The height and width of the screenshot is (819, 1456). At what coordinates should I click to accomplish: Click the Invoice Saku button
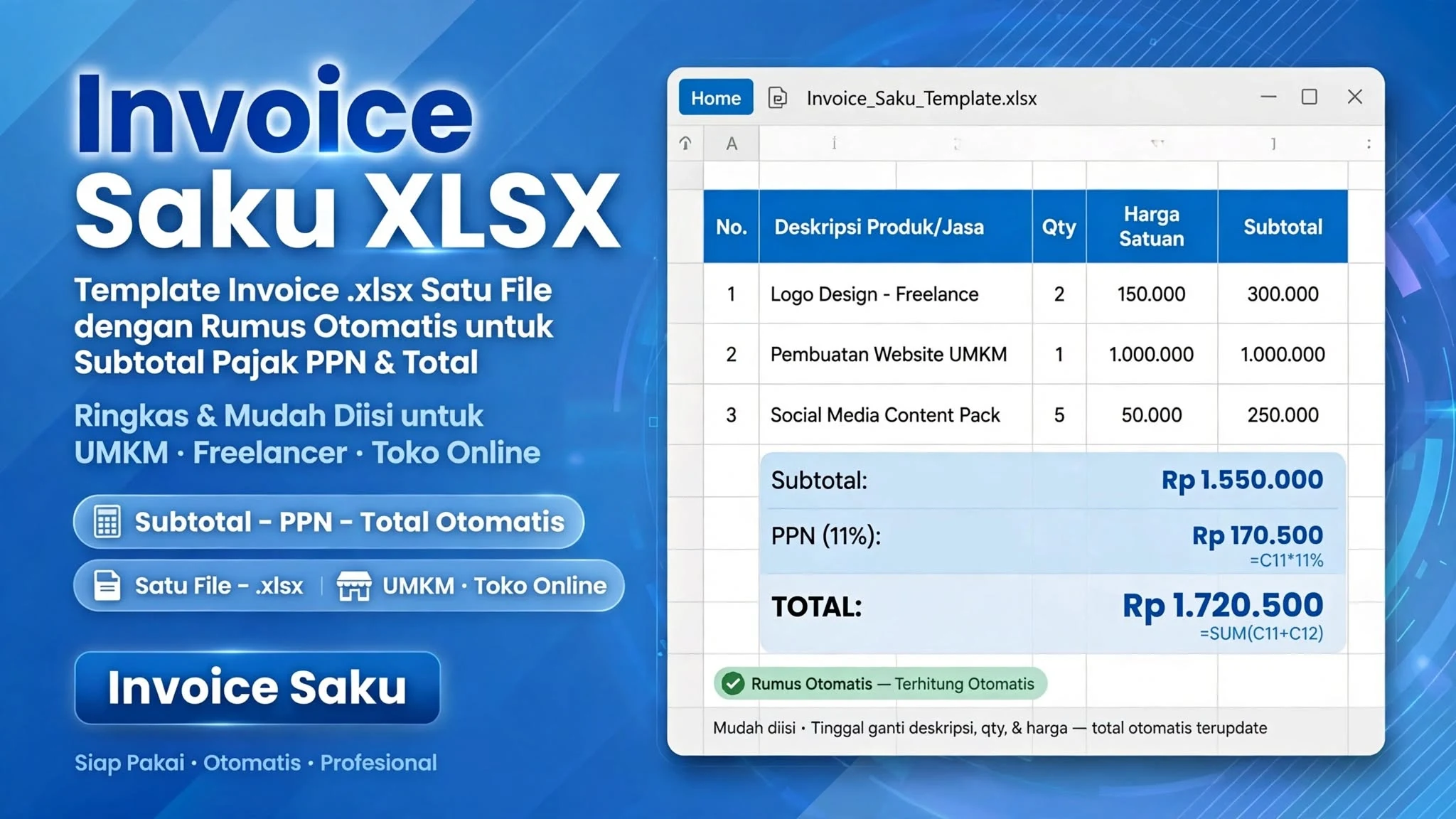coord(257,687)
